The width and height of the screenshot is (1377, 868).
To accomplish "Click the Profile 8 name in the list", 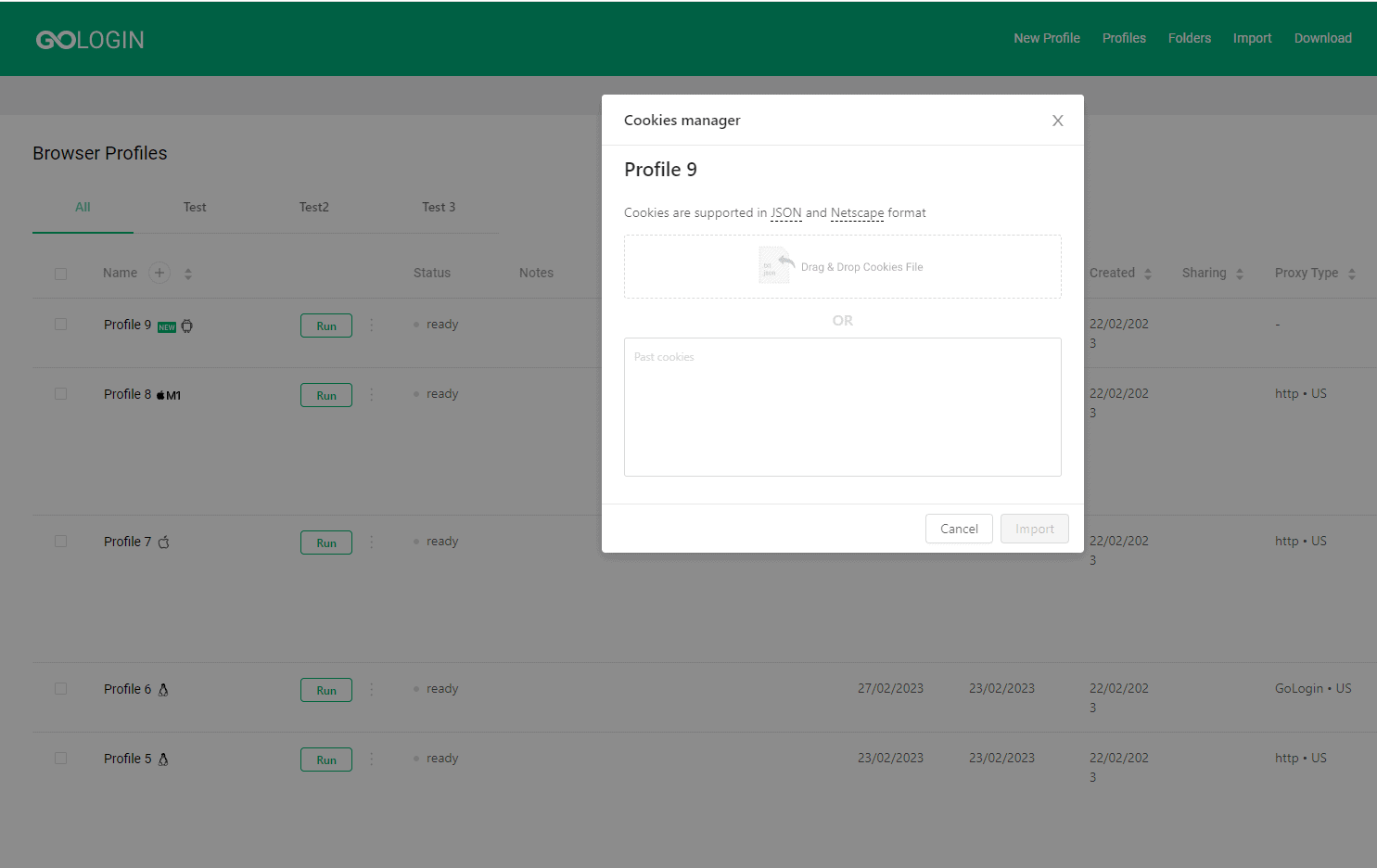I will (x=127, y=394).
